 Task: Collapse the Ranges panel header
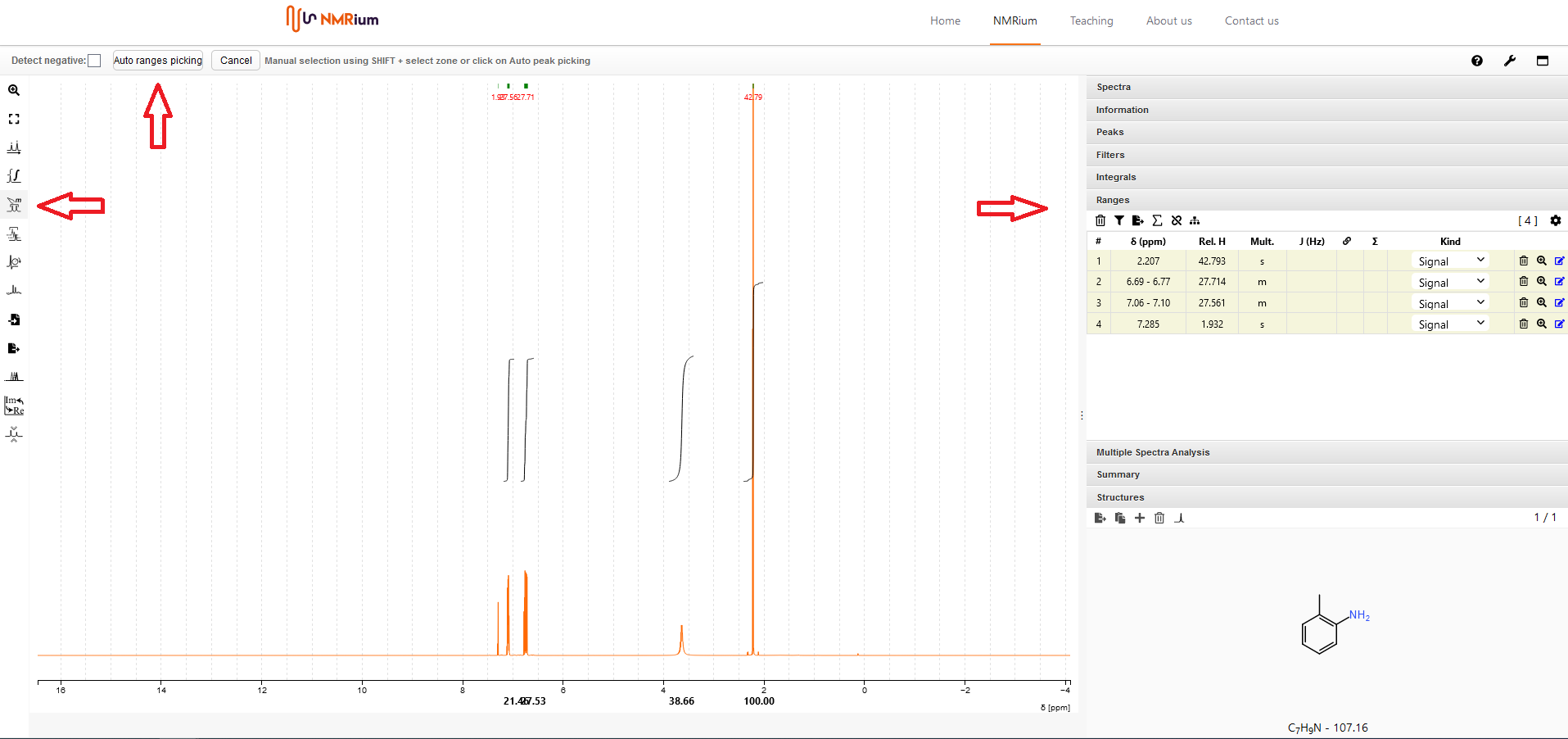pyautogui.click(x=1326, y=200)
